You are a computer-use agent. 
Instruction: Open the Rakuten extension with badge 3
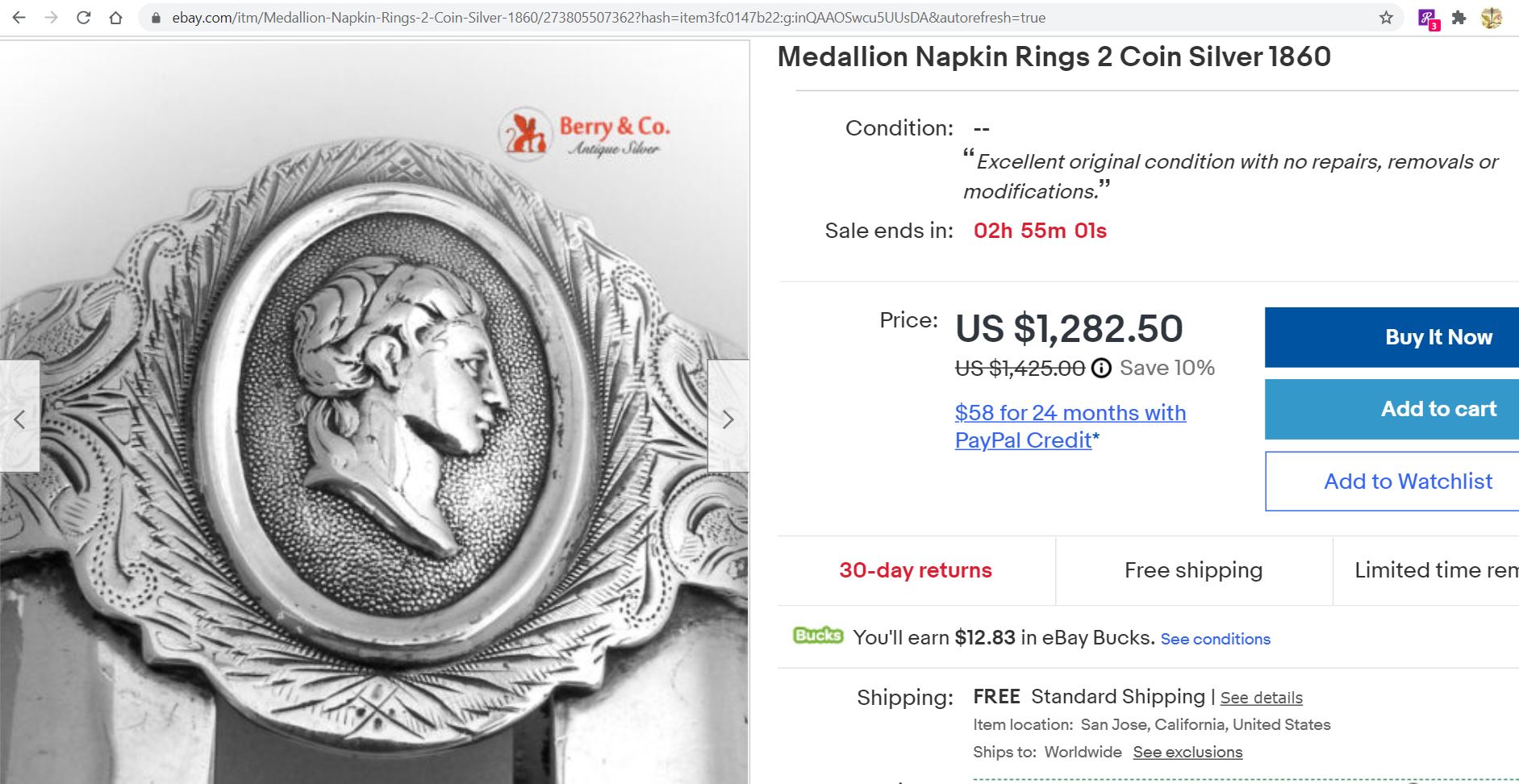1426,17
